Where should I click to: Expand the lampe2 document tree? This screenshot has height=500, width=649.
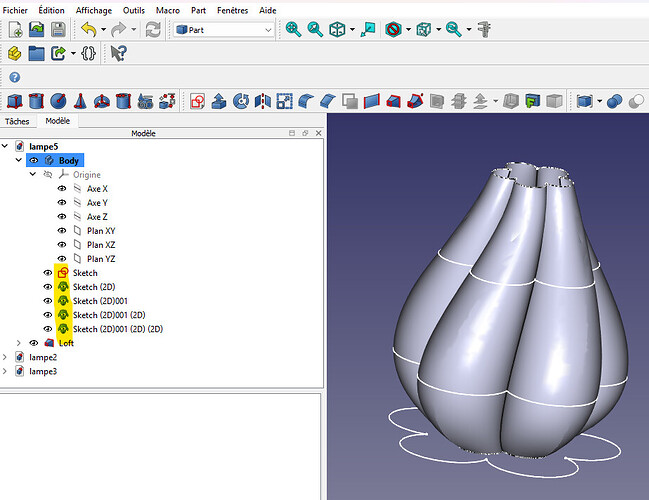click(x=6, y=357)
